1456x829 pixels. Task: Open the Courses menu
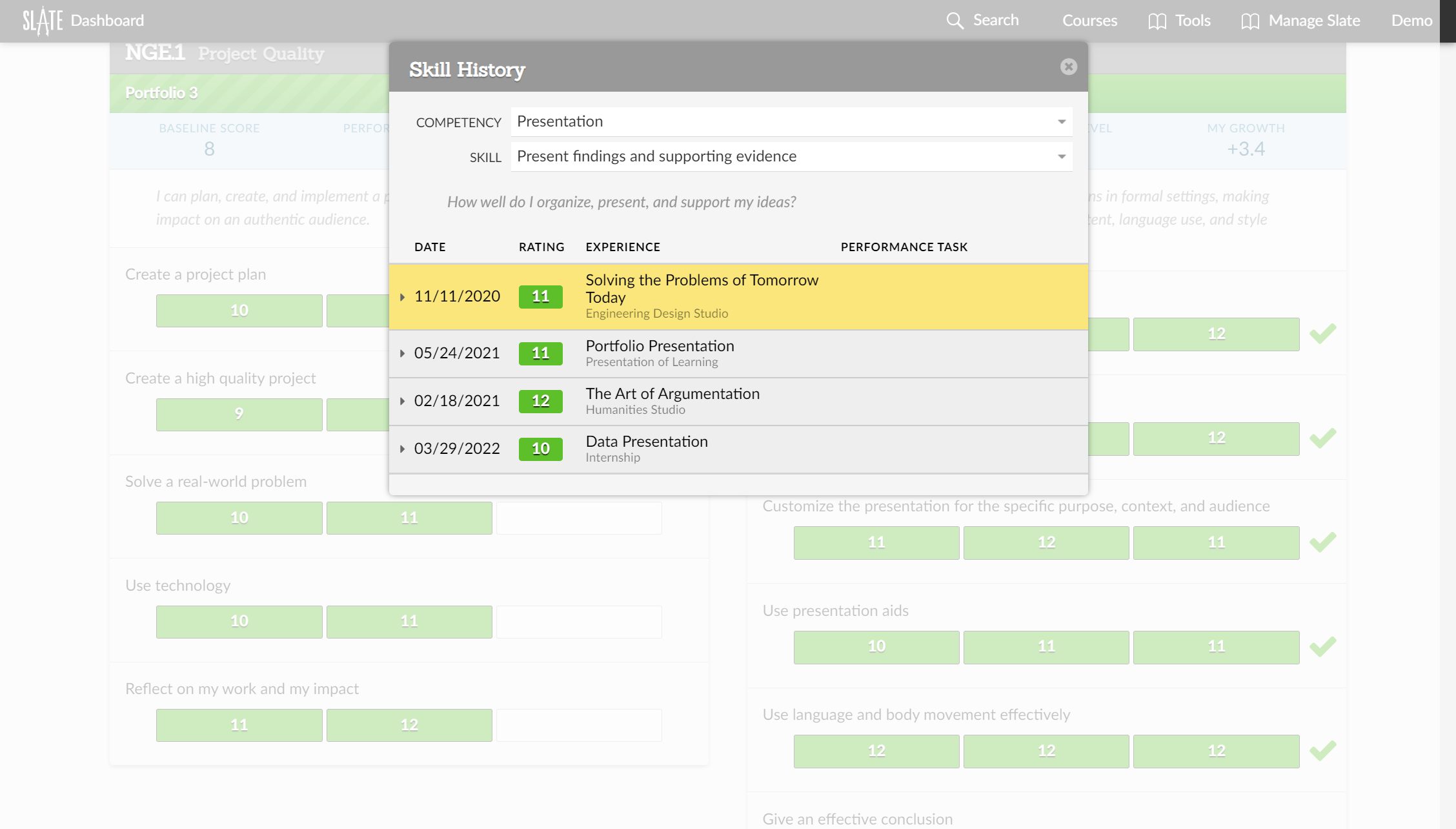tap(1089, 21)
